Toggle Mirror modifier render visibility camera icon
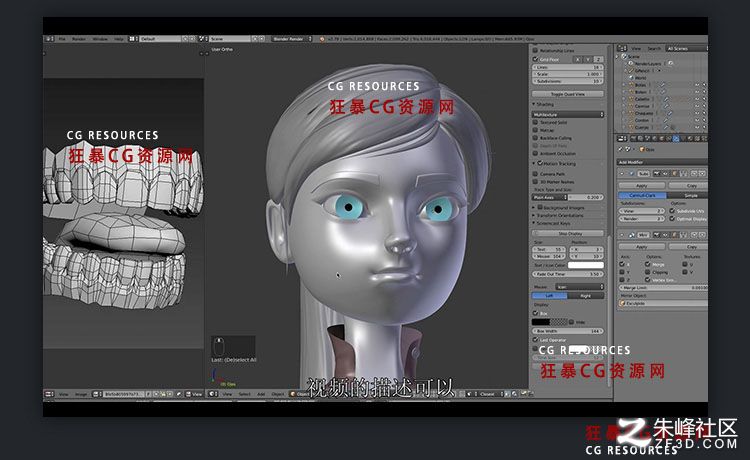The height and width of the screenshot is (460, 750). click(657, 235)
